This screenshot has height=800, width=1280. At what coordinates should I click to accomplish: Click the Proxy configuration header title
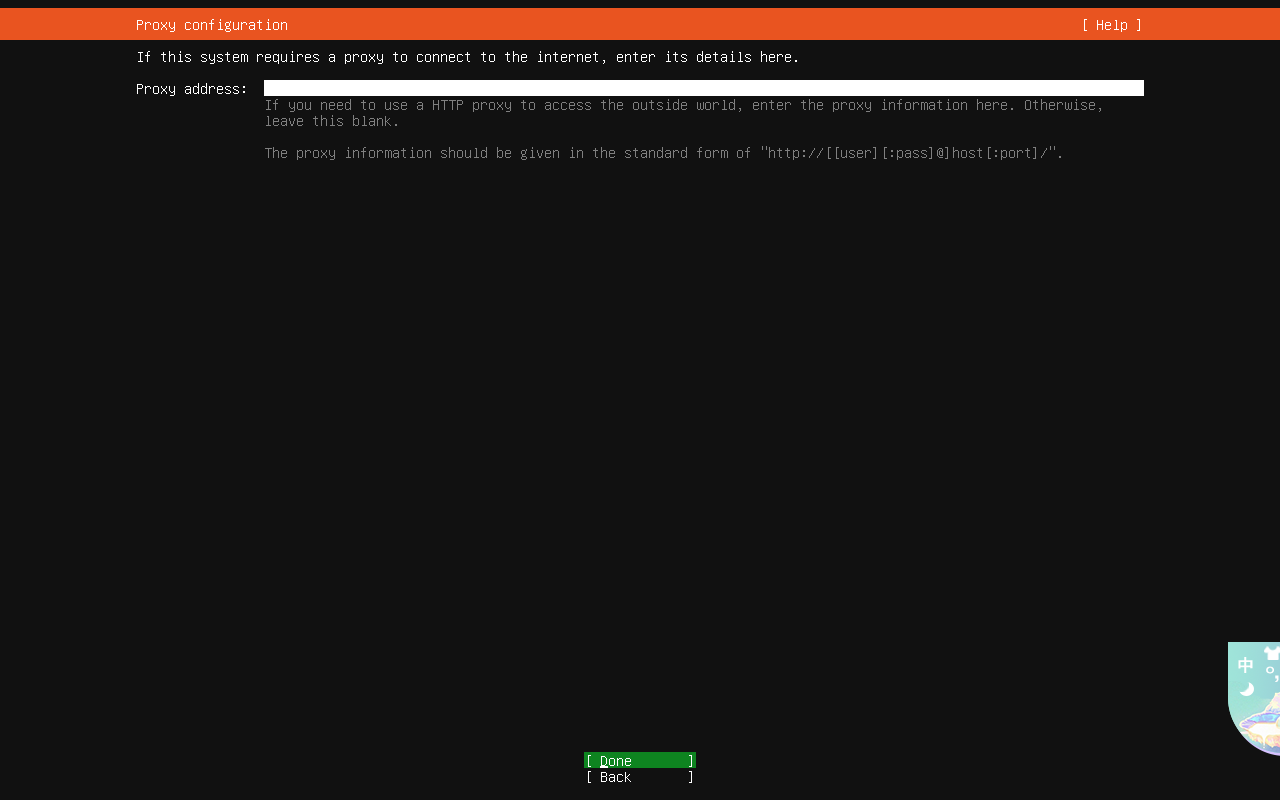[212, 25]
